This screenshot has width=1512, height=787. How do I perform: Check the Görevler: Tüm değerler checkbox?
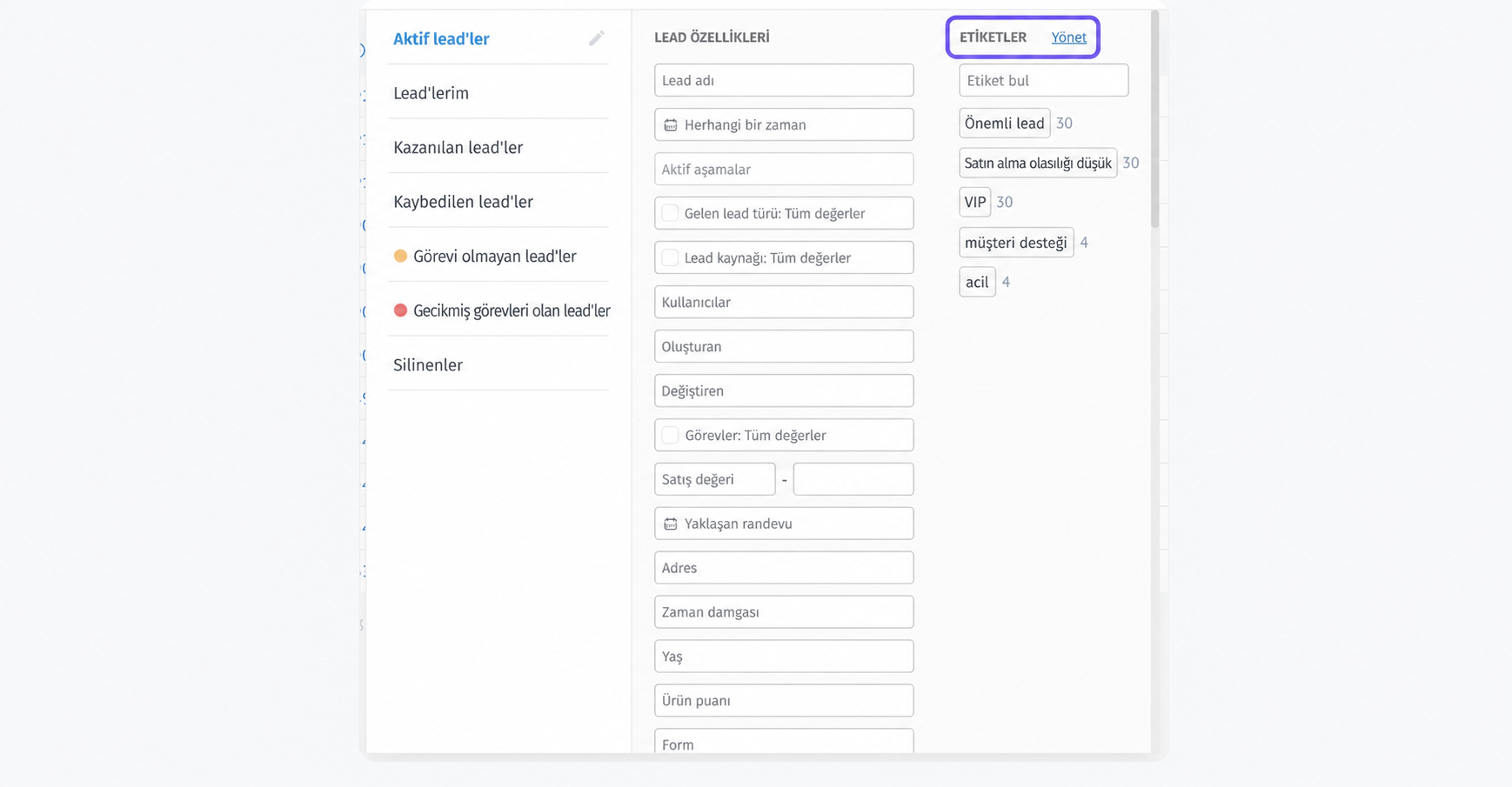[x=670, y=435]
